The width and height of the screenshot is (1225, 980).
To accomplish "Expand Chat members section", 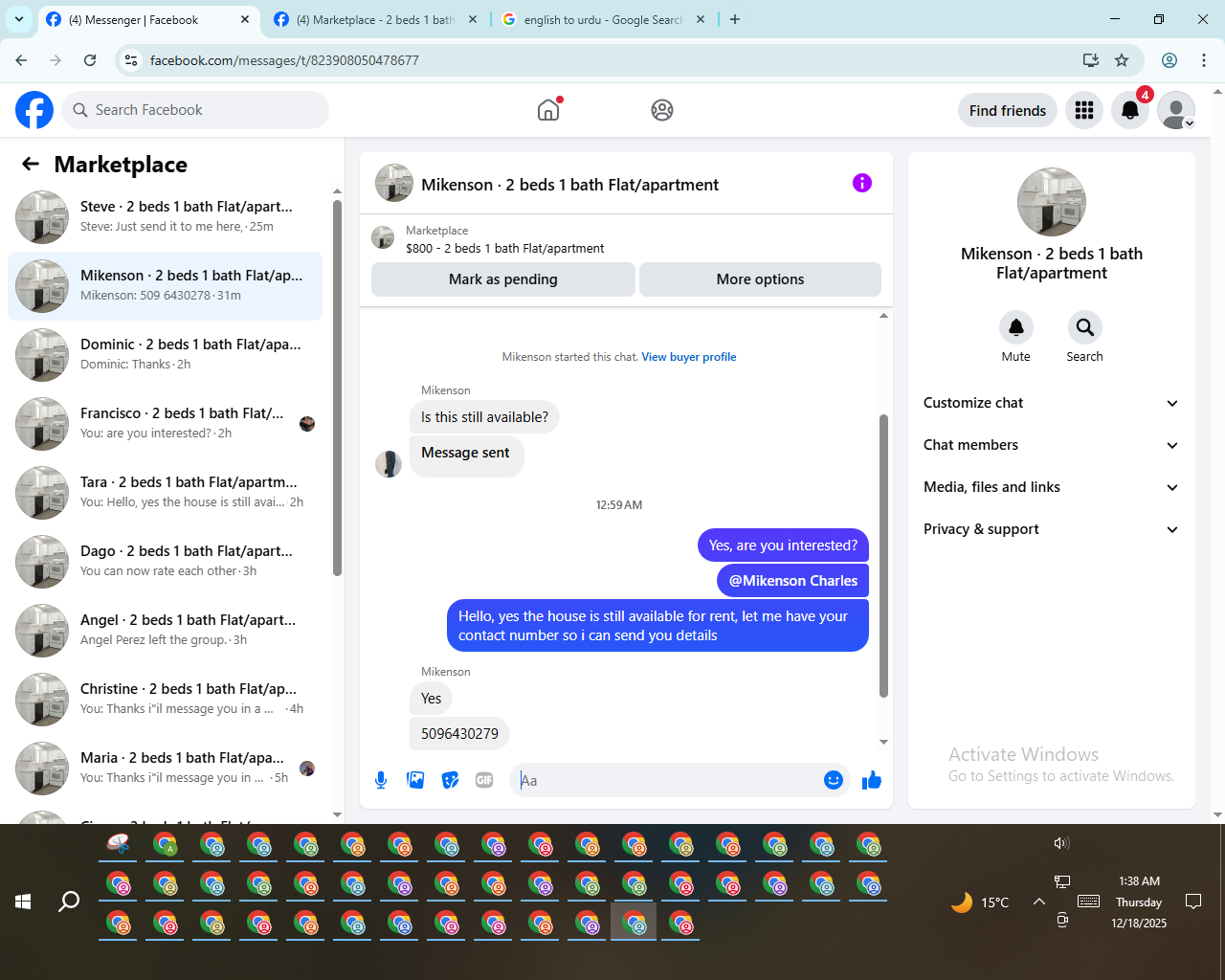I will (1051, 445).
